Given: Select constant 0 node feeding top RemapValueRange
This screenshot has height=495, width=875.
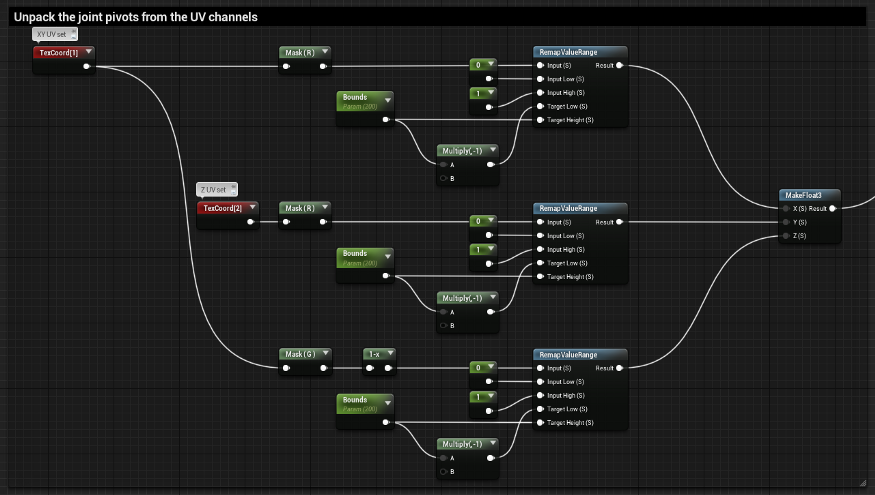Looking at the screenshot, I should click(483, 71).
